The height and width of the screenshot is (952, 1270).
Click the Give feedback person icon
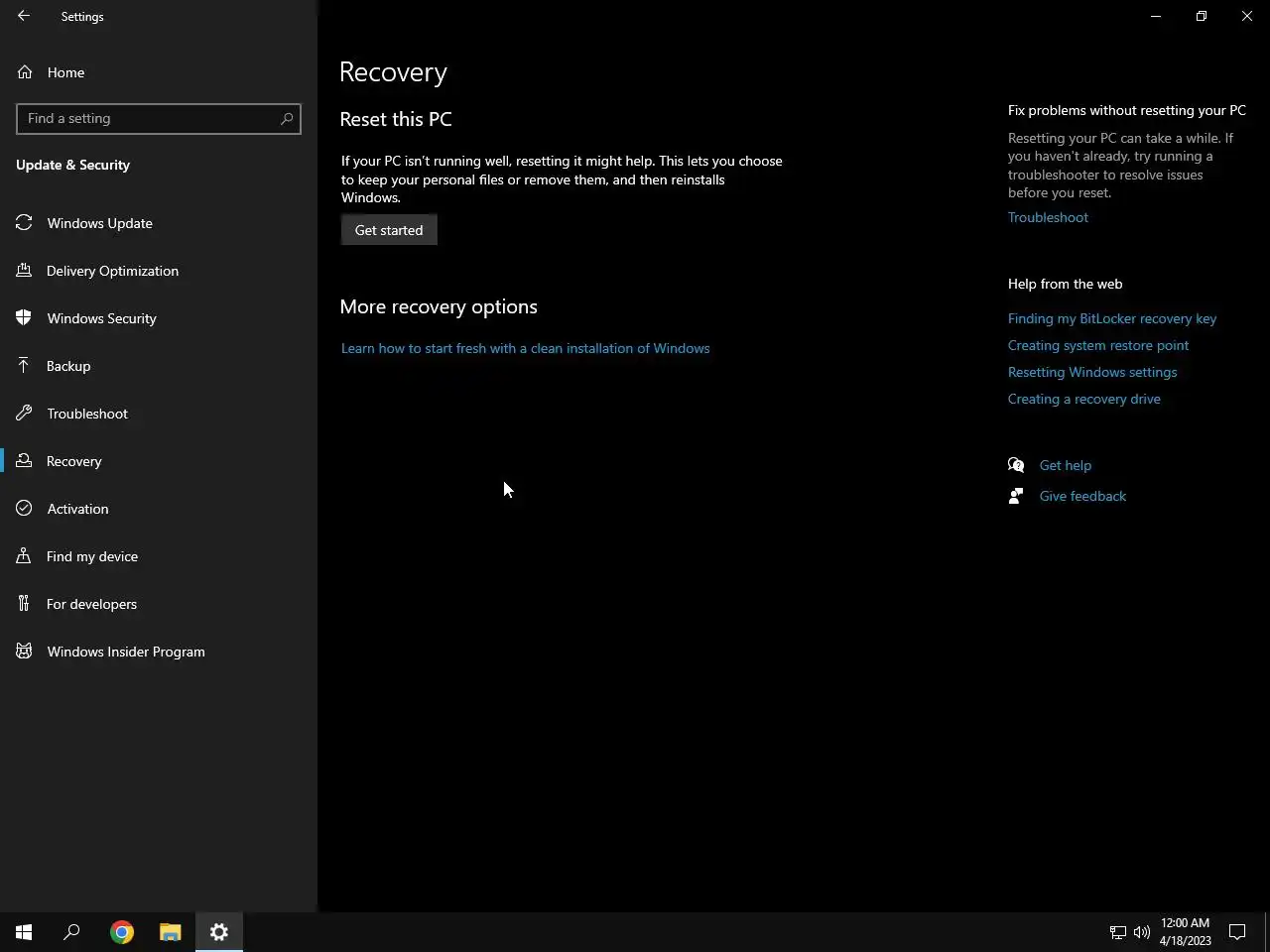[1016, 496]
